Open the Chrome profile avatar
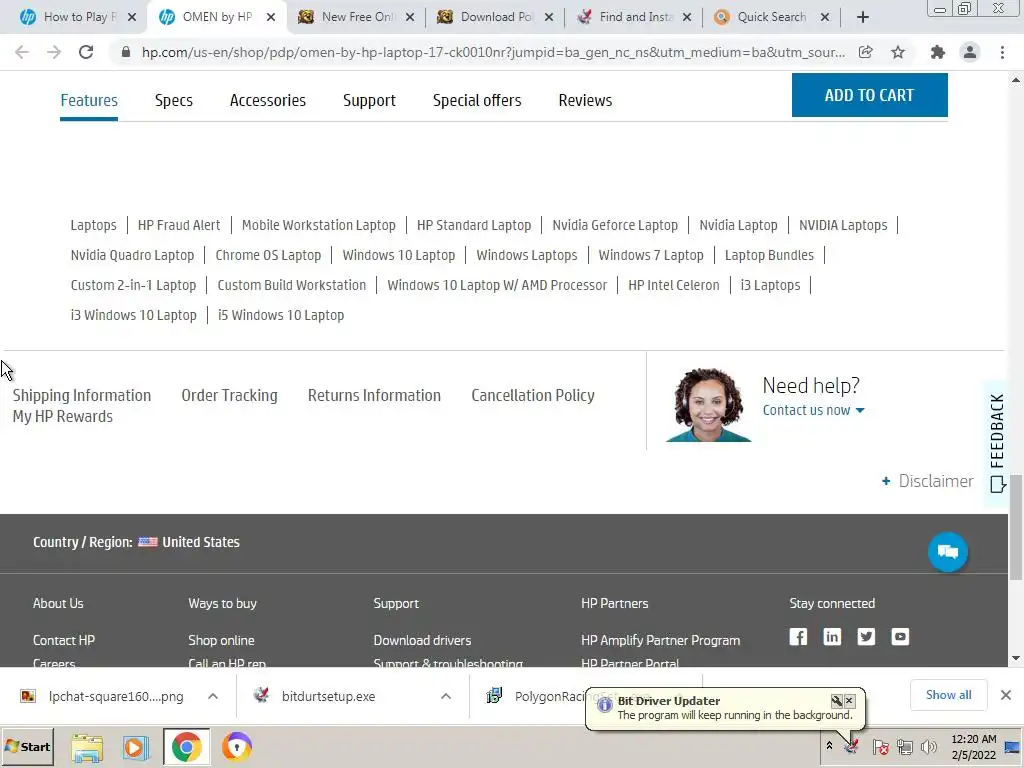 [x=970, y=52]
